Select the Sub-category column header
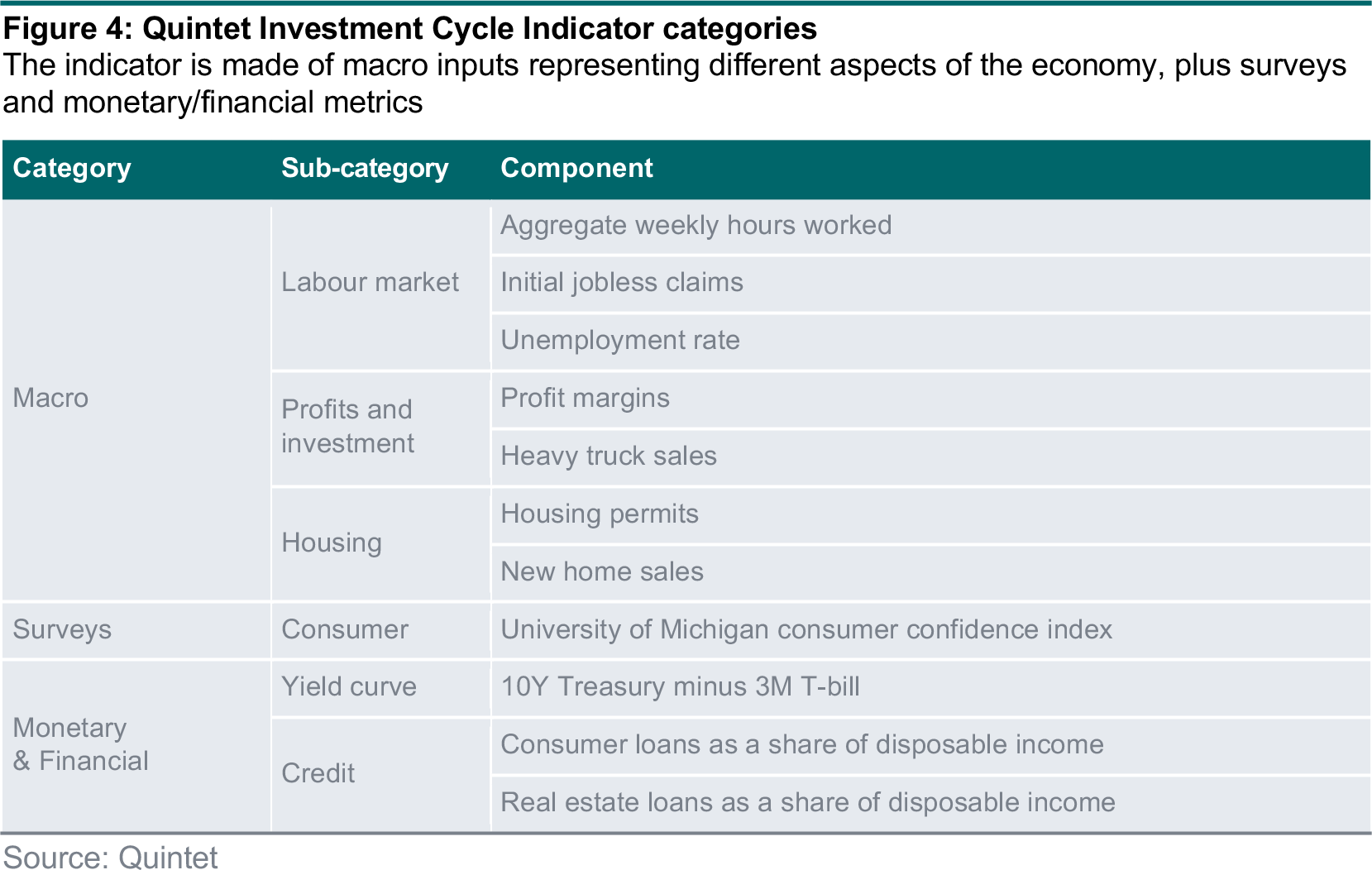This screenshot has height=870, width=1372. click(365, 168)
